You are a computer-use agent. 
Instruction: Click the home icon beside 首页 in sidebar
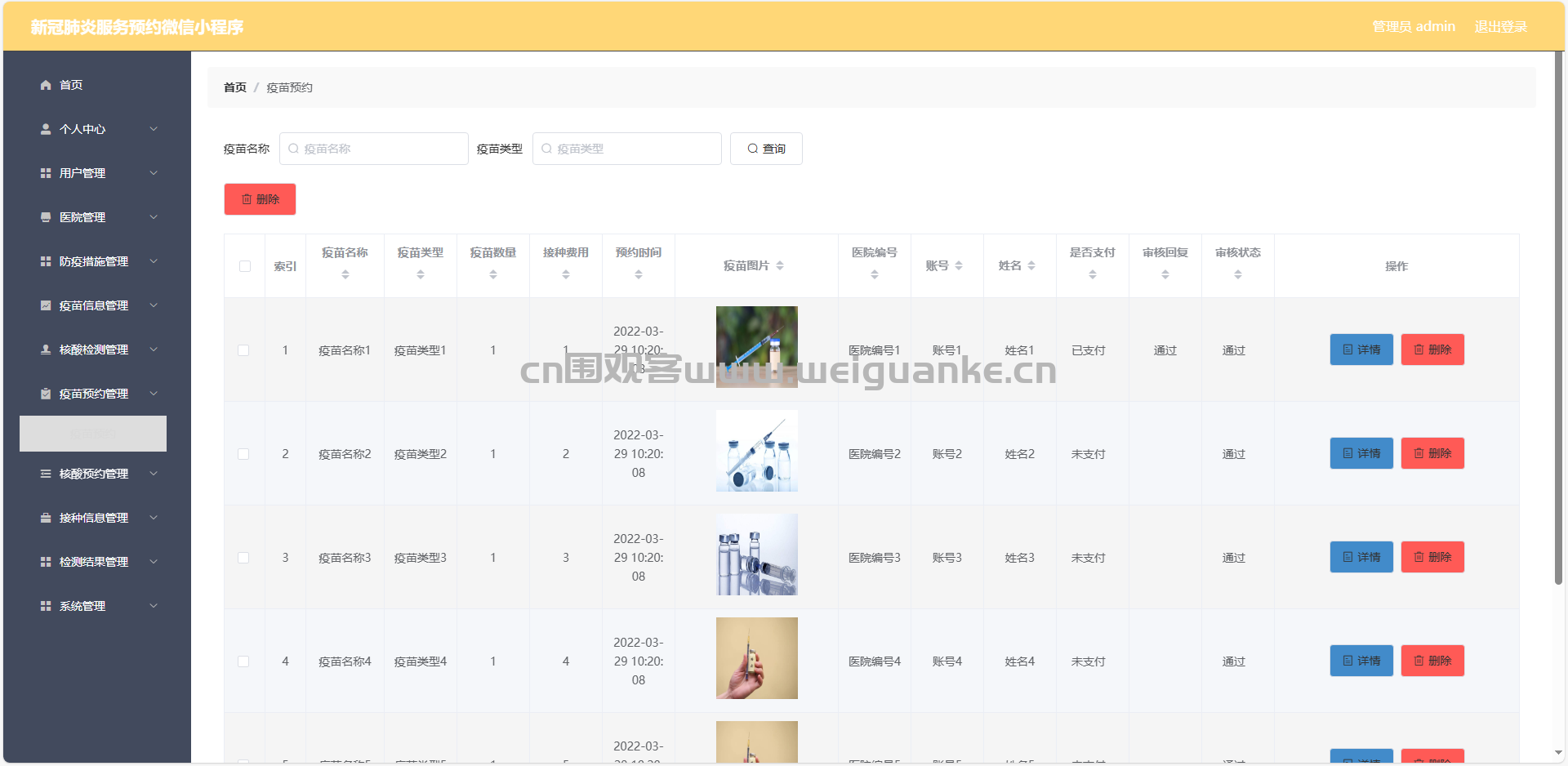[x=46, y=85]
